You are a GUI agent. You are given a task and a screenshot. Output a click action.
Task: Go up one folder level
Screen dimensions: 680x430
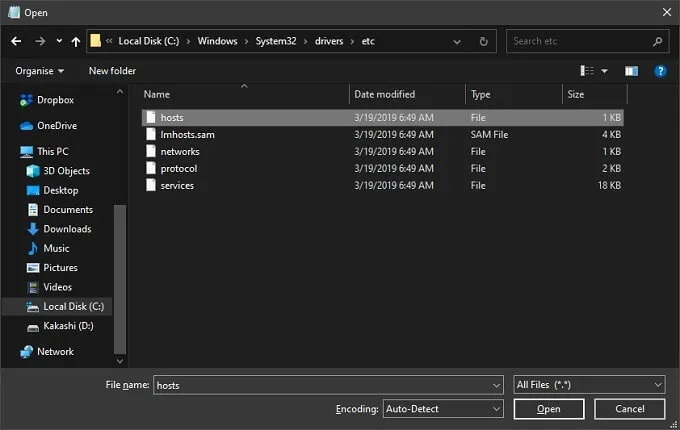76,42
